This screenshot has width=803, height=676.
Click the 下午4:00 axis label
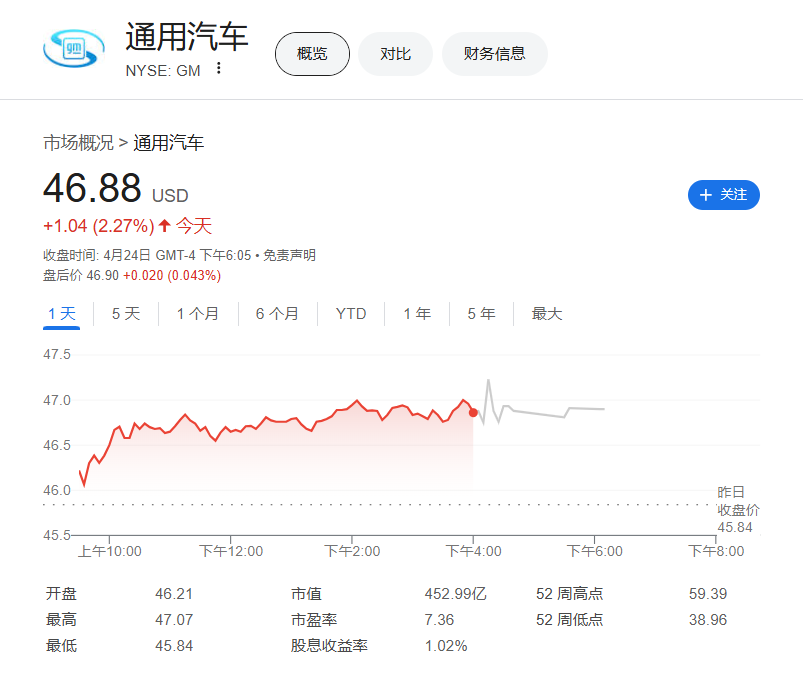click(474, 552)
